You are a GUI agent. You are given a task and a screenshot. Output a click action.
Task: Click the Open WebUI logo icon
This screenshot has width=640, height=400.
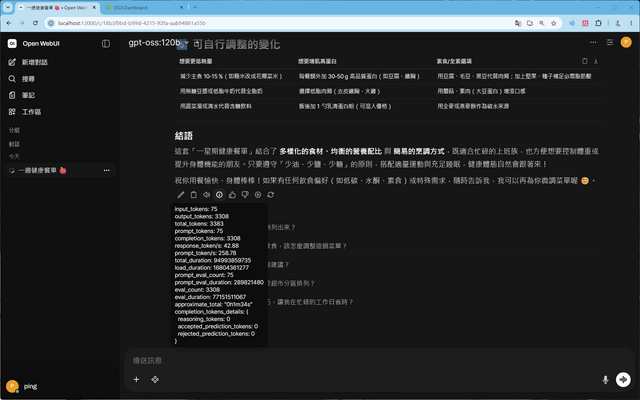12,44
